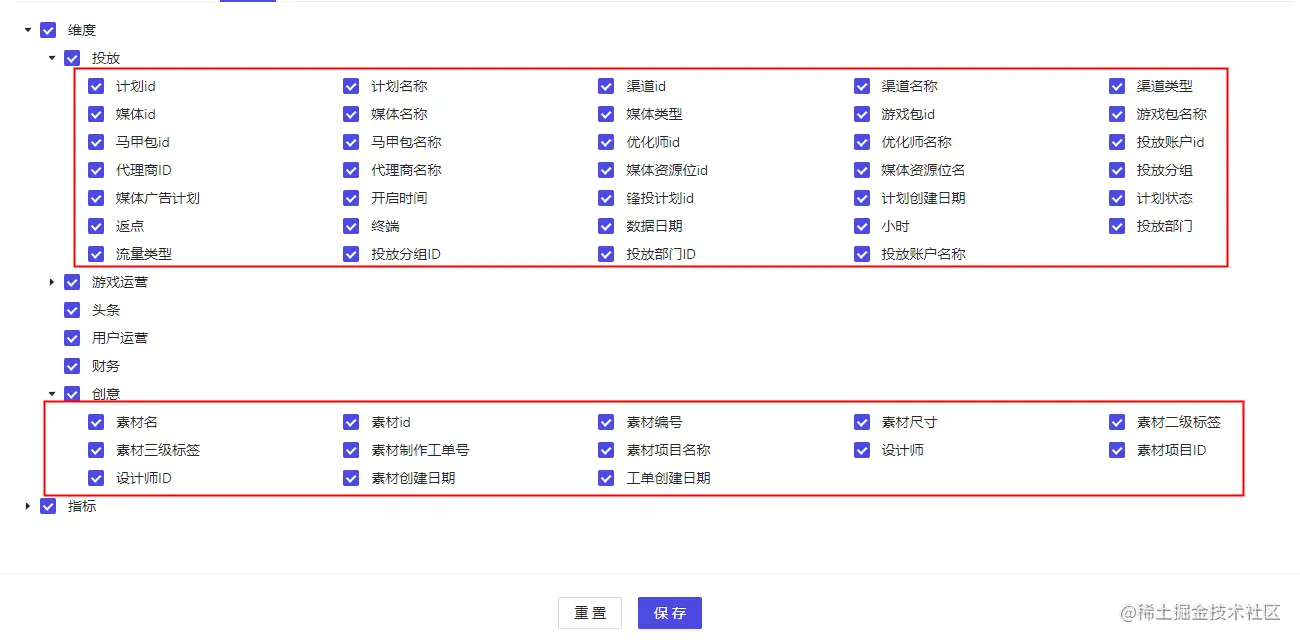Screen dimensions: 1300x642
Task: Toggle the 马甲包id checkbox
Action: 96,142
